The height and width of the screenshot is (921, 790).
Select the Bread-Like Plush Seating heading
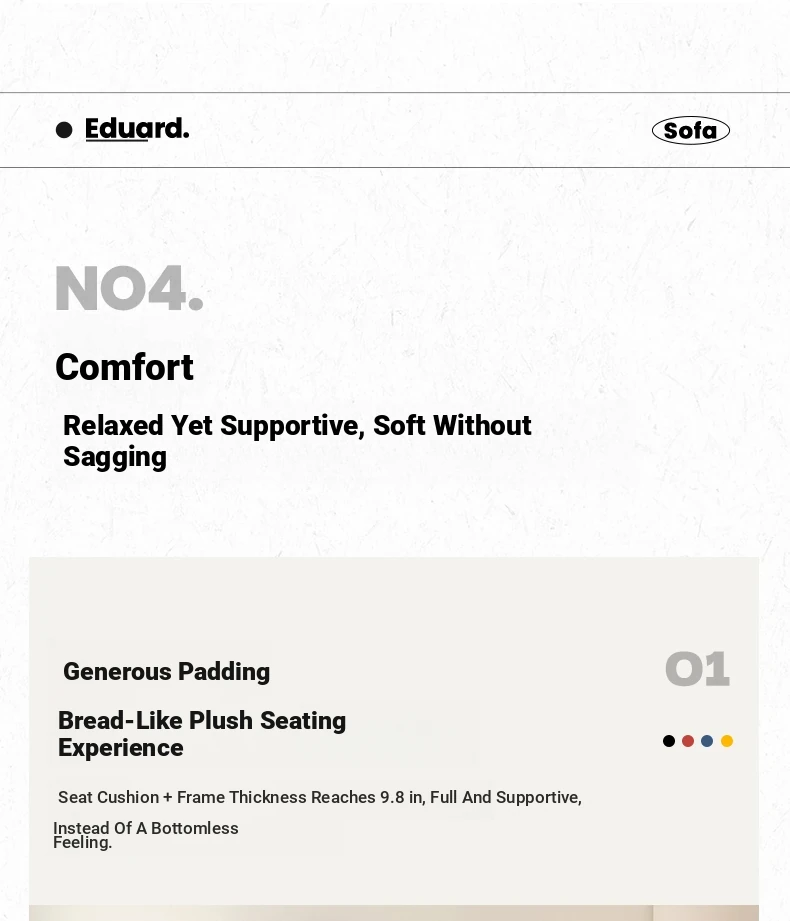(x=202, y=734)
